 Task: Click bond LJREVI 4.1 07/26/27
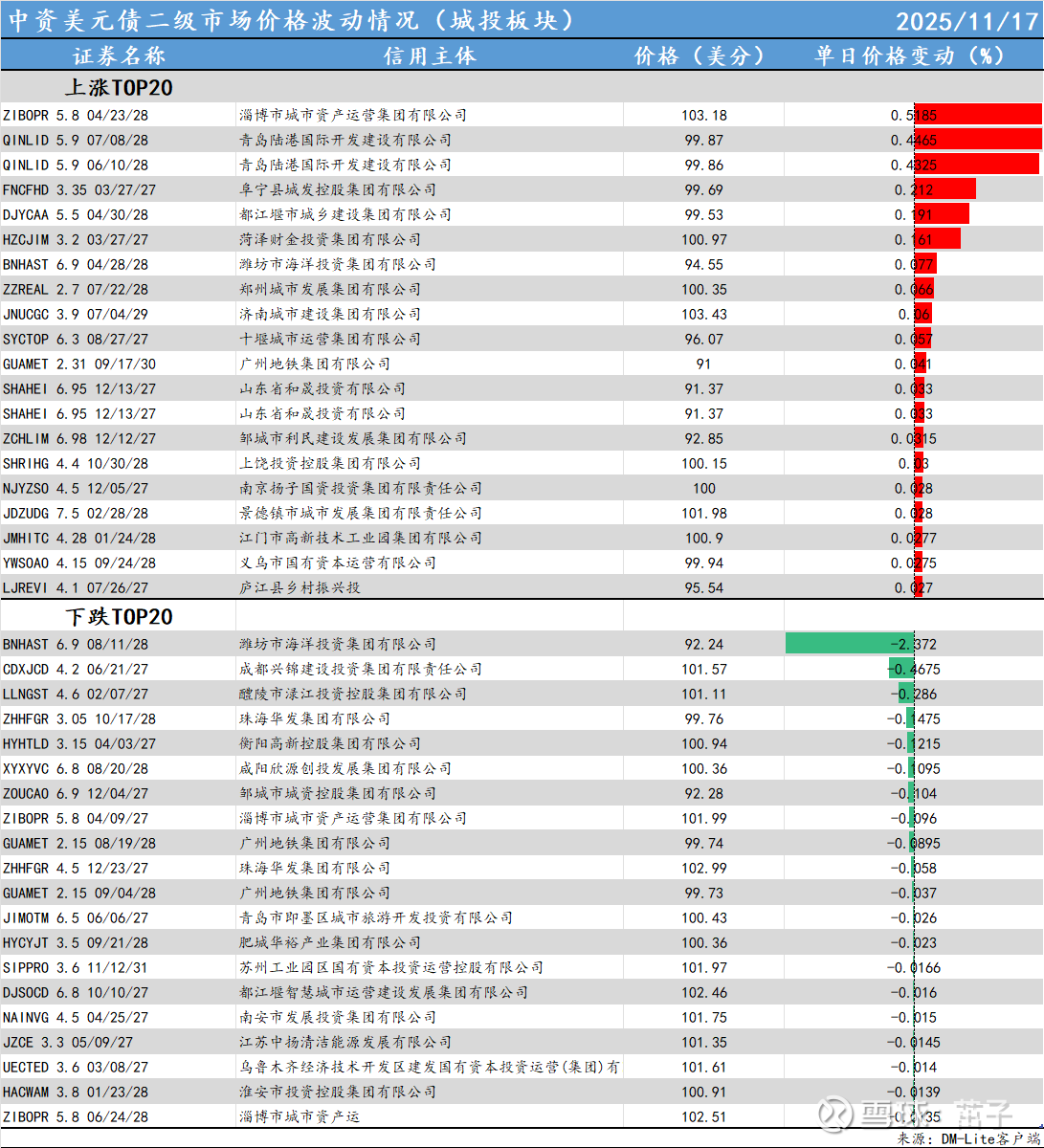click(76, 587)
